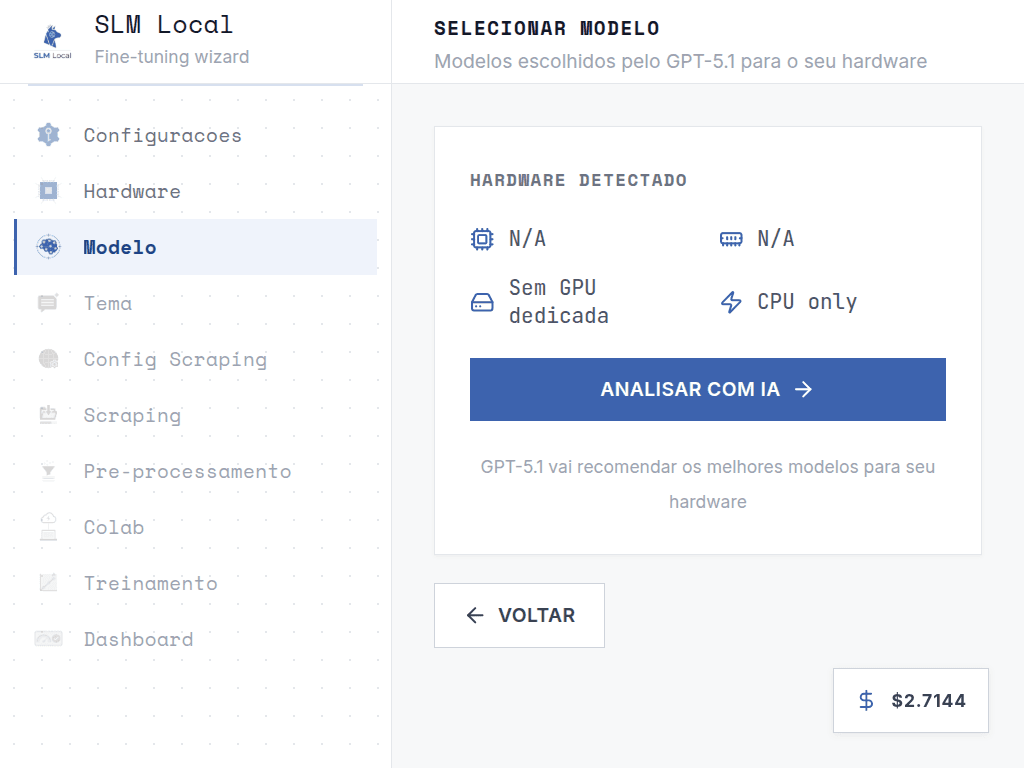This screenshot has height=768, width=1024.
Task: Click the CPU icon next to N/A
Action: click(482, 238)
